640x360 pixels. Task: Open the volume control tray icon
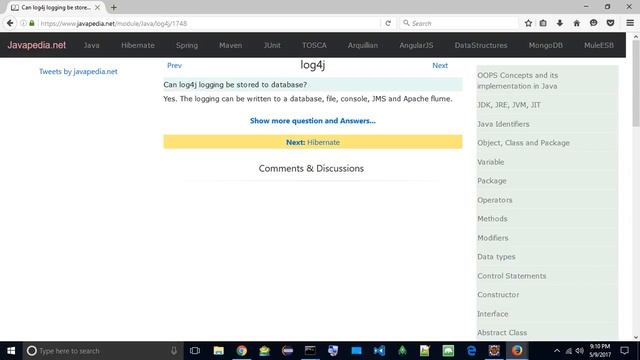[580, 351]
